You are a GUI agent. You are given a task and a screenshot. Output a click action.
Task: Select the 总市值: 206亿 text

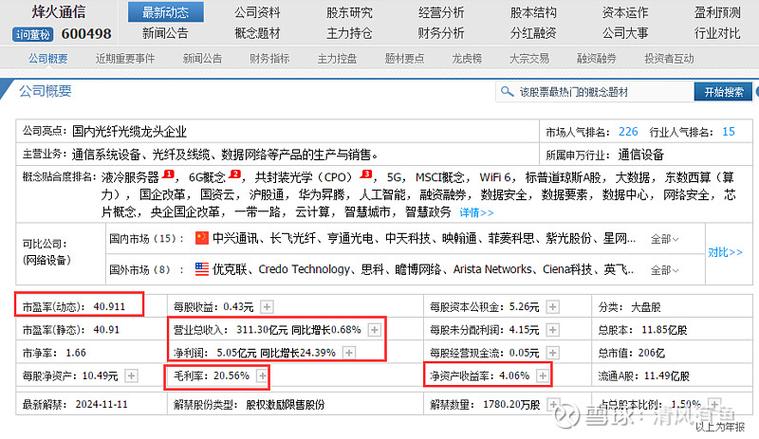[632, 353]
